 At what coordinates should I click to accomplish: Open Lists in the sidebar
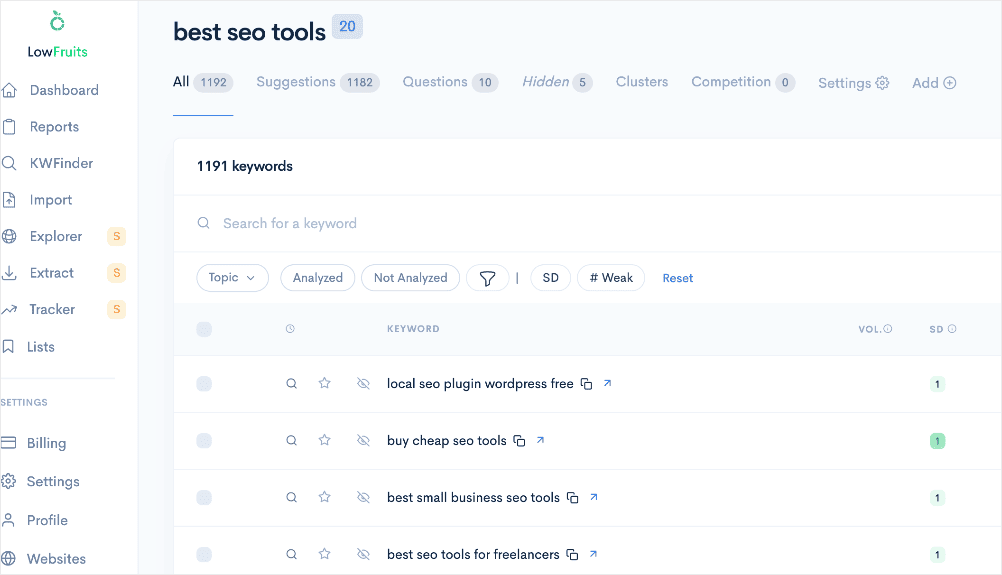click(28, 347)
